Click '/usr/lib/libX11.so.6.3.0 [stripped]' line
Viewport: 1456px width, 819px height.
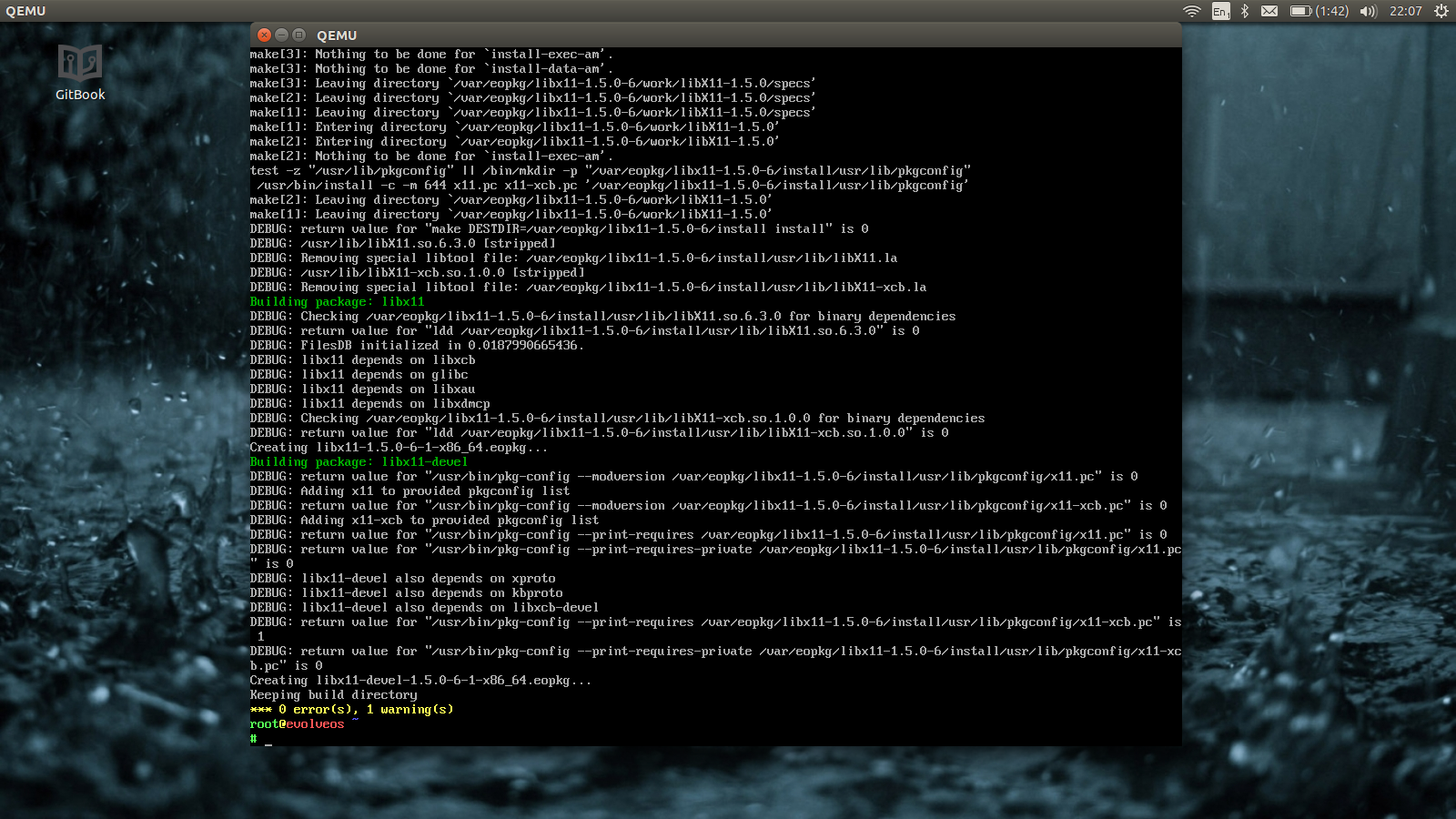point(403,243)
